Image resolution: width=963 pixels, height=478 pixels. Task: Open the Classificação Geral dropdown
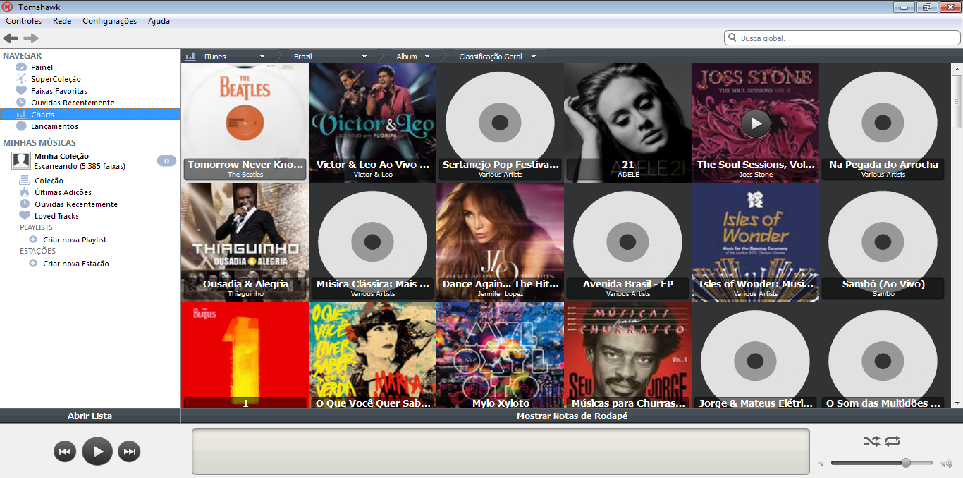497,56
